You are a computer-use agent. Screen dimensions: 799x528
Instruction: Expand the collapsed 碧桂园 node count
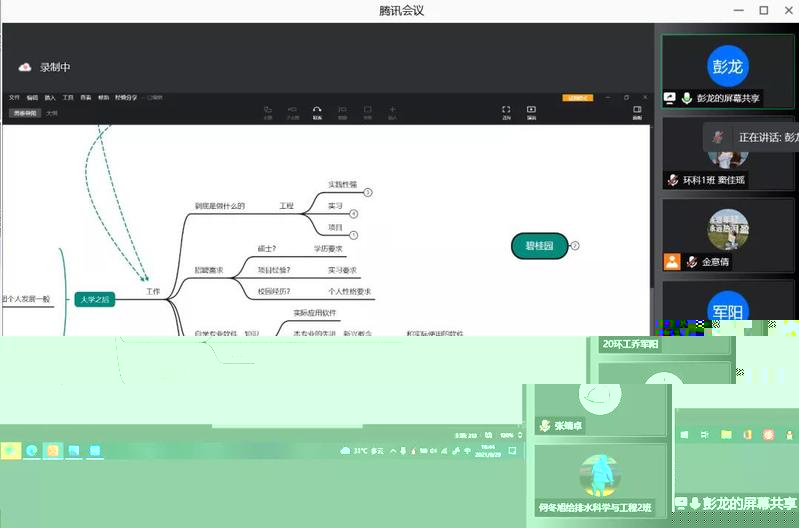[576, 245]
